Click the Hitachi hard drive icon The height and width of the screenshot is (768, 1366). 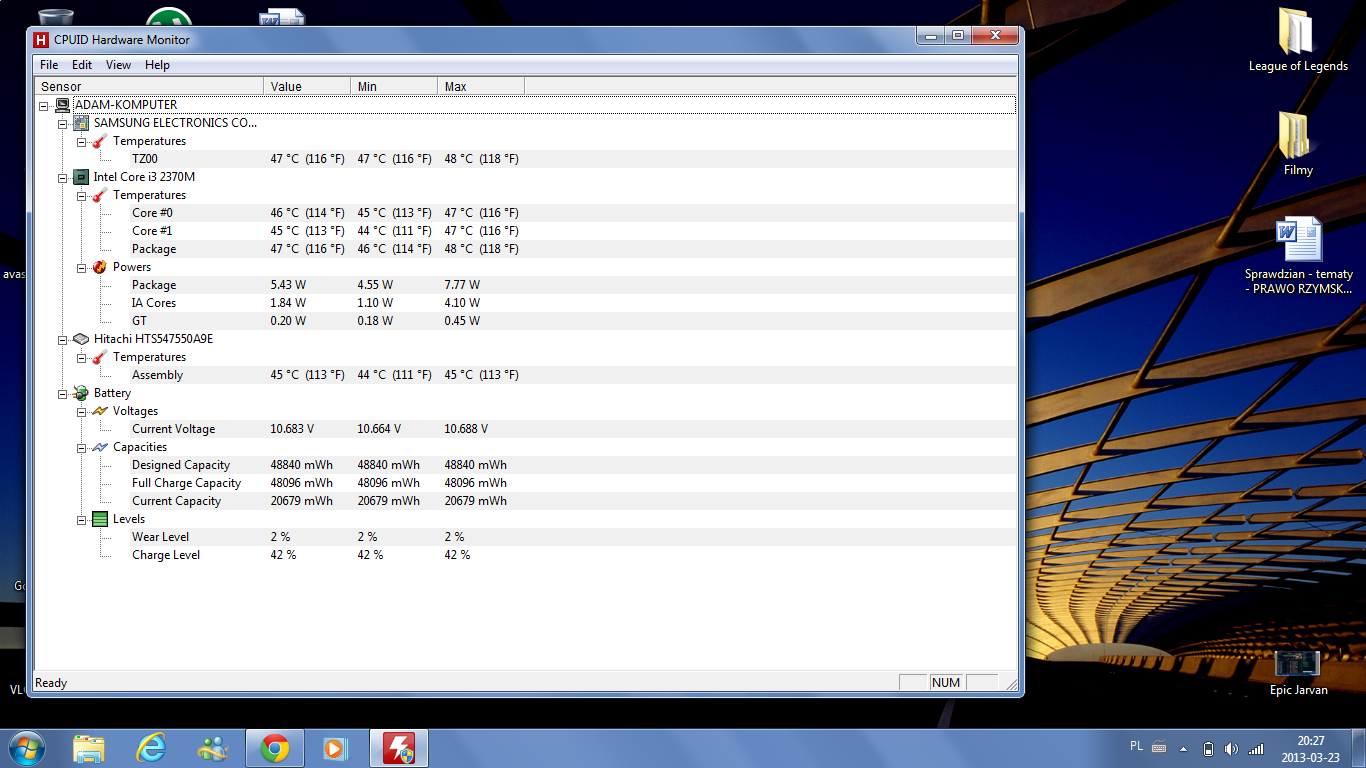pos(81,339)
